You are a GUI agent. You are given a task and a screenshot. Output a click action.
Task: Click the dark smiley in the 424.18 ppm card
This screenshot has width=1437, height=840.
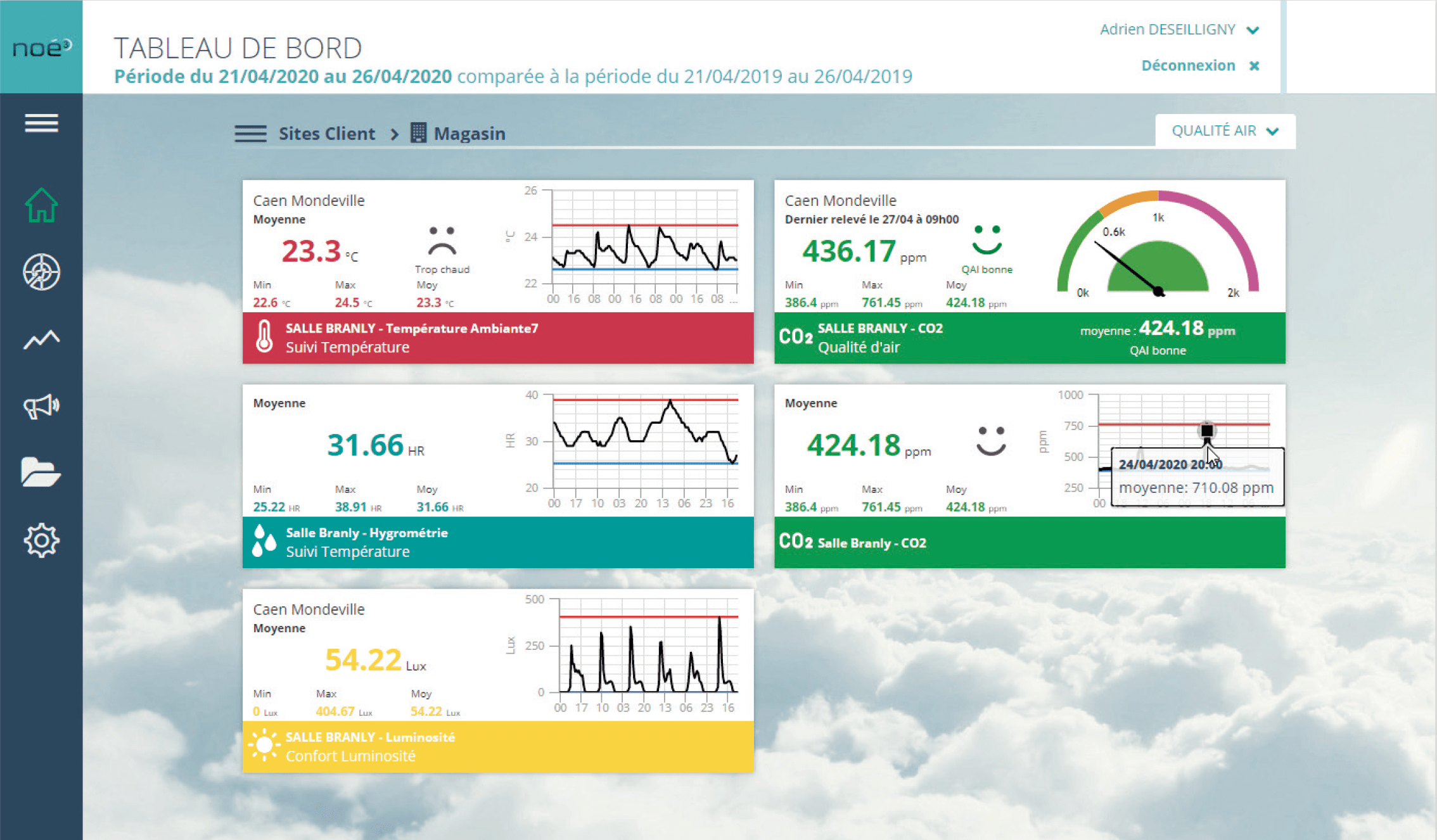coord(991,441)
